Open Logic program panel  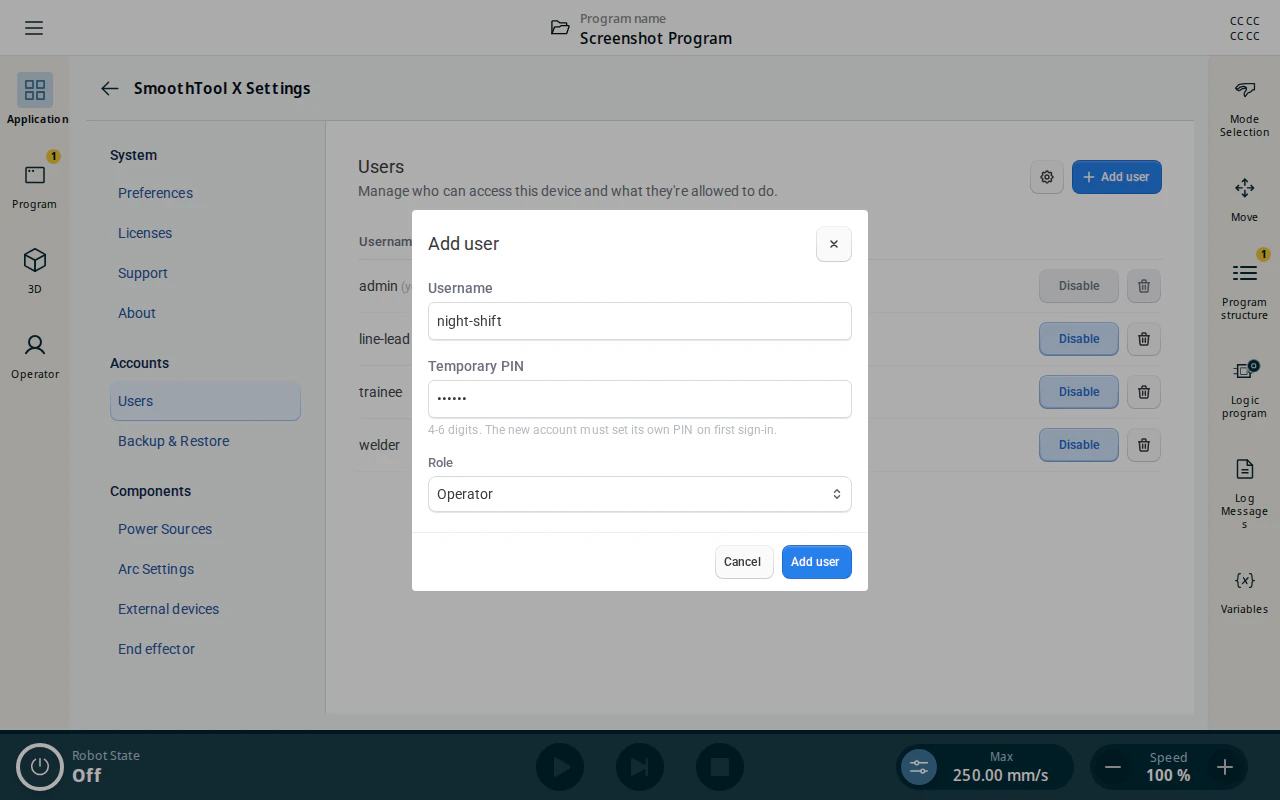pos(1245,389)
